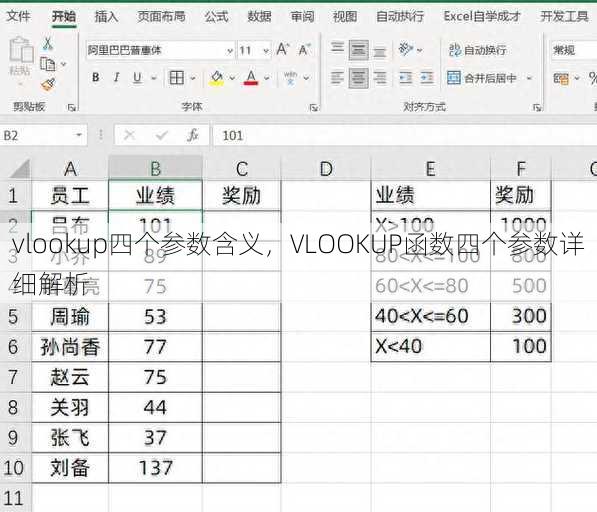Select reward cell with value 300
This screenshot has height=512, width=597.
tap(521, 316)
